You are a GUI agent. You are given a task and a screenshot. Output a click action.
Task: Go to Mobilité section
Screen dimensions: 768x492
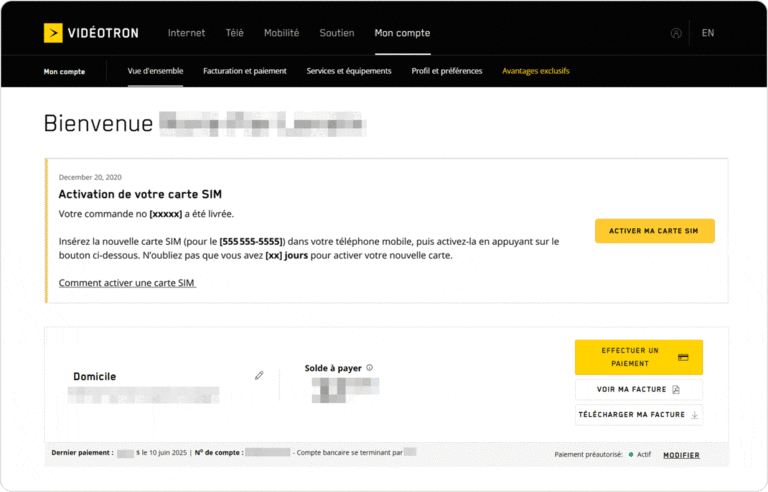(x=281, y=33)
